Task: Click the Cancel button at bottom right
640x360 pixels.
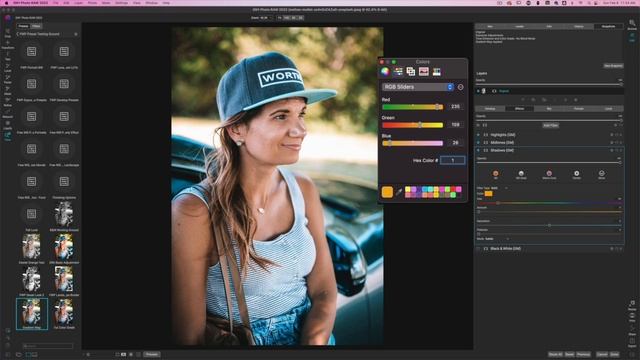Action: [602, 354]
